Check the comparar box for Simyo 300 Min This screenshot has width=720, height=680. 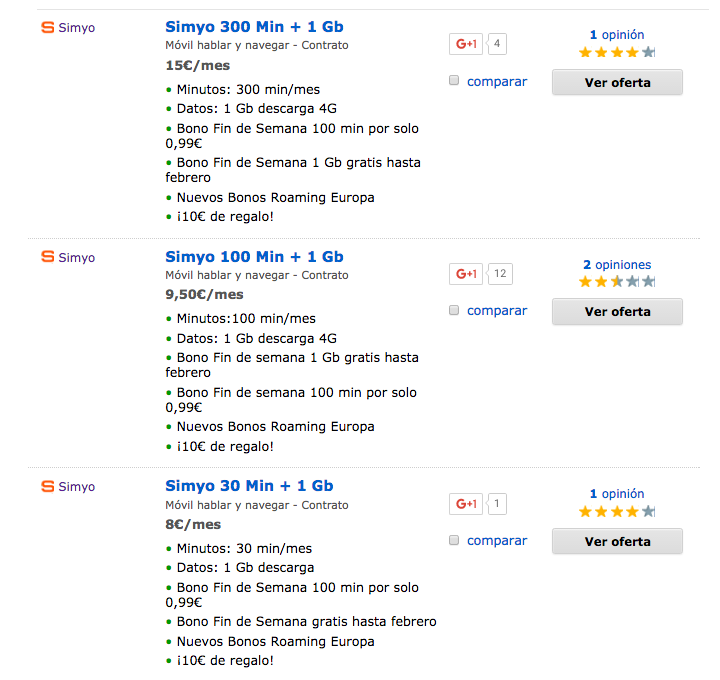tap(454, 80)
